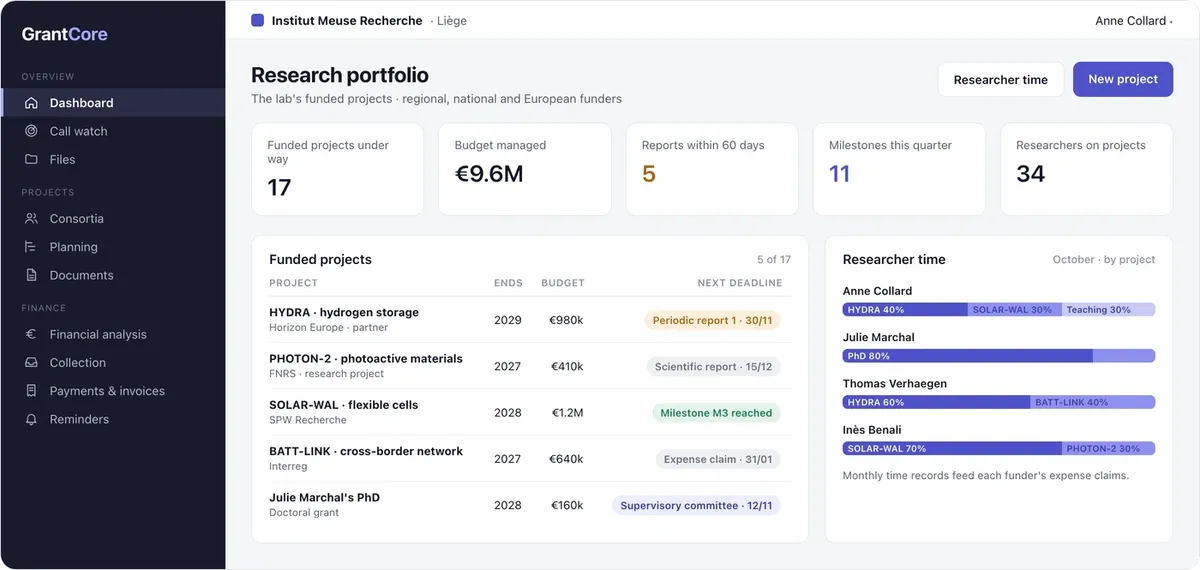Click the Reminders bell icon
The image size is (1200, 570).
pos(31,419)
